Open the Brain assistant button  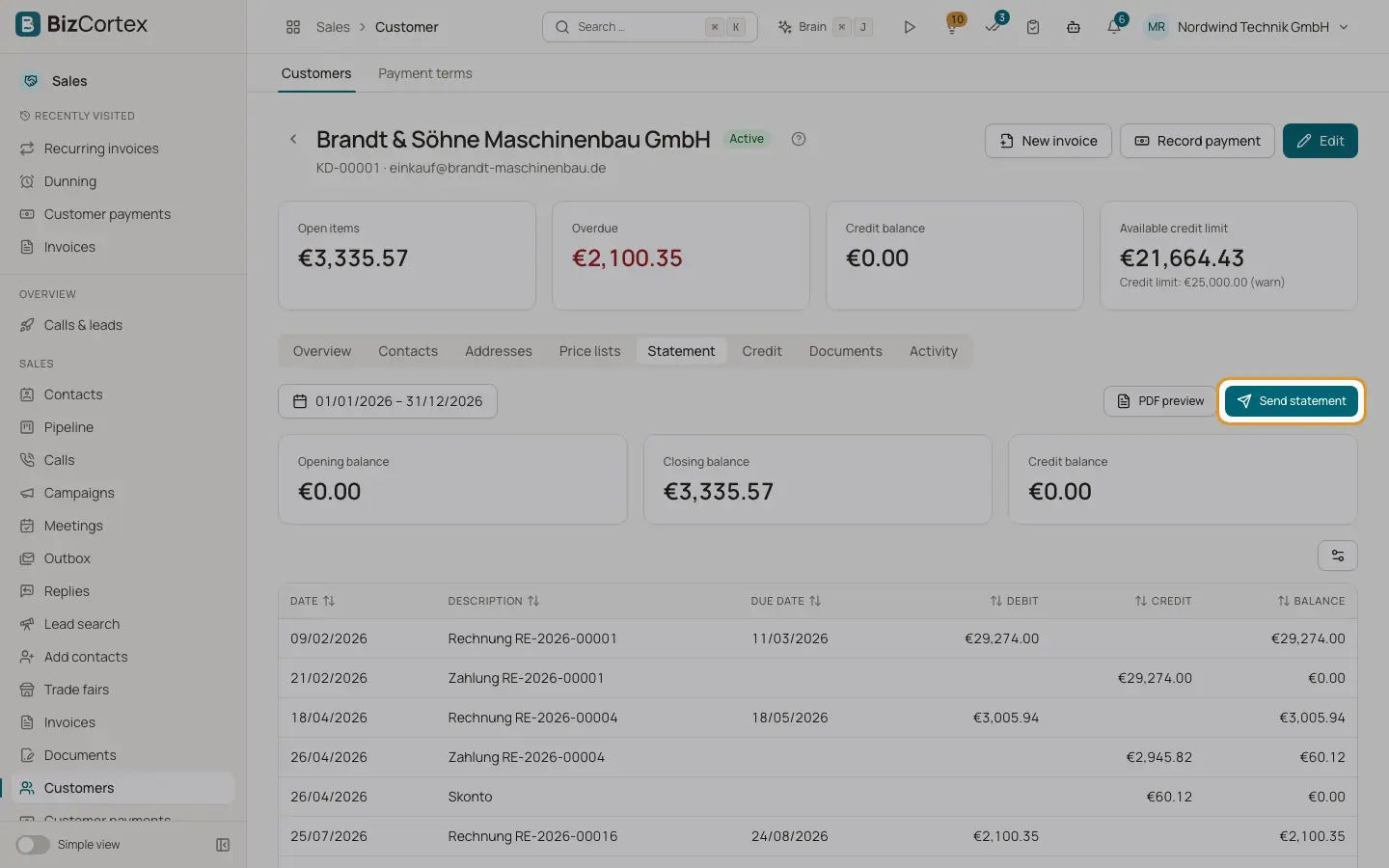(x=825, y=27)
